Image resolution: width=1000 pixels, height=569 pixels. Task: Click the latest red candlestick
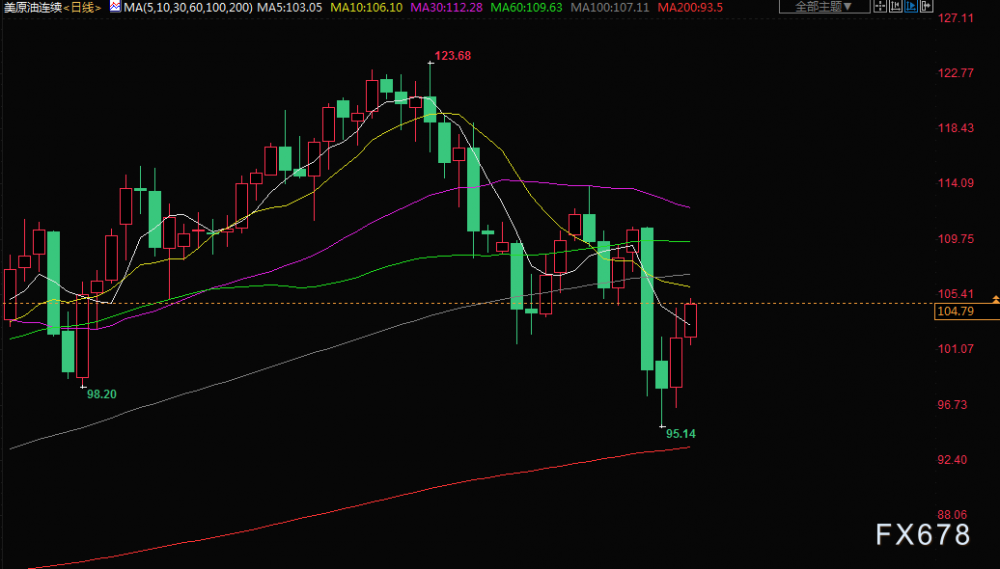click(691, 320)
